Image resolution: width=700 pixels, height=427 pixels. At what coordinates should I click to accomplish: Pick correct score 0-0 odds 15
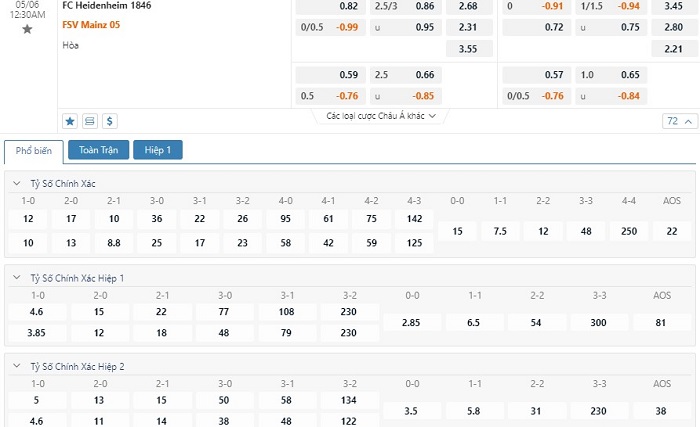pyautogui.click(x=458, y=231)
